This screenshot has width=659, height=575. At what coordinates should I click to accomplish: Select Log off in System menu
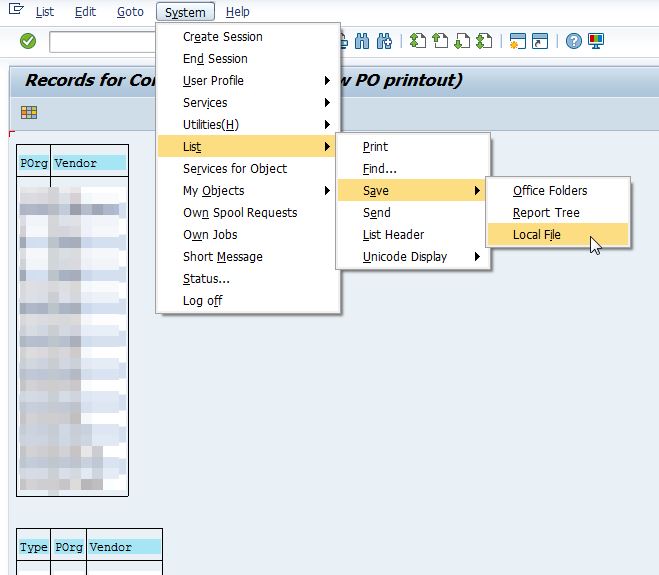[202, 301]
